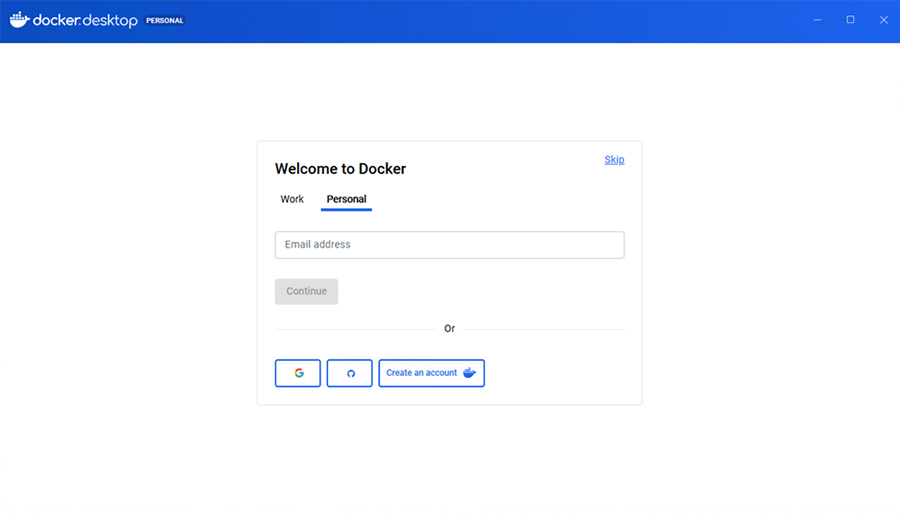Sign in with the Google icon
This screenshot has width=900, height=513.
pyautogui.click(x=298, y=373)
